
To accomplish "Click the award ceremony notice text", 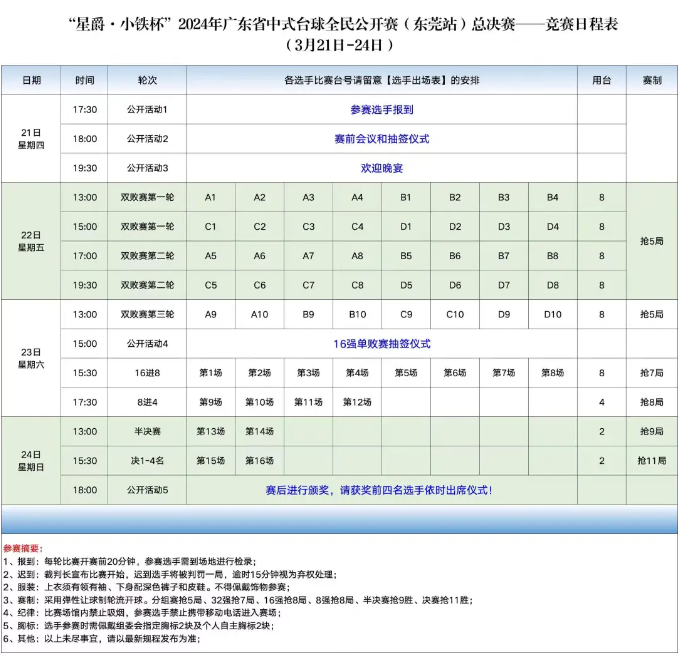I will 378,490.
